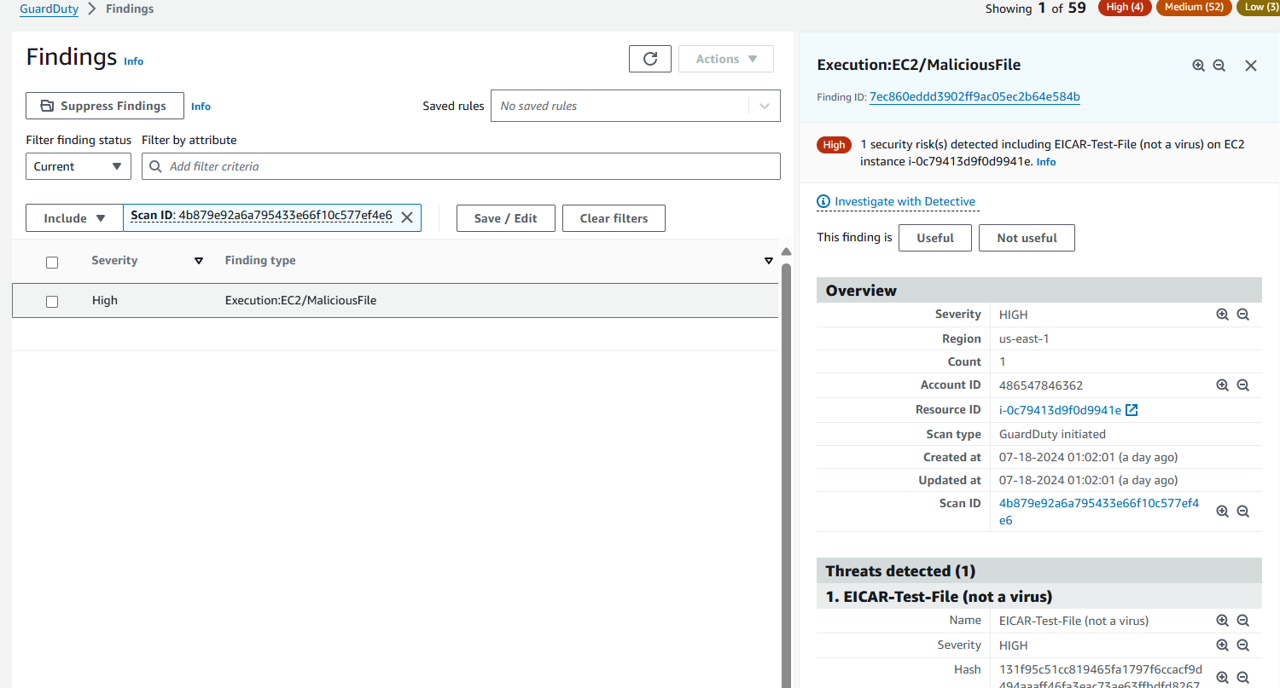The width and height of the screenshot is (1280, 688).
Task: Filter by High (4) severity badge
Action: pyautogui.click(x=1124, y=7)
